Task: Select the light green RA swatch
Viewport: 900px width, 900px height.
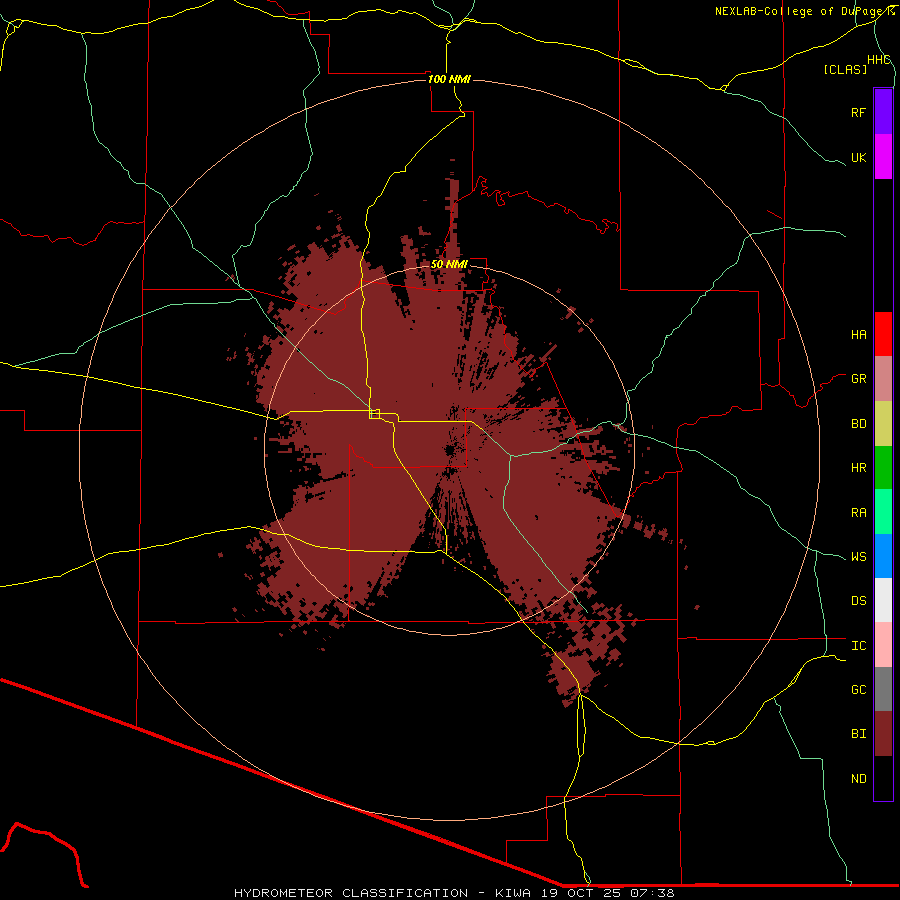Action: pos(883,512)
